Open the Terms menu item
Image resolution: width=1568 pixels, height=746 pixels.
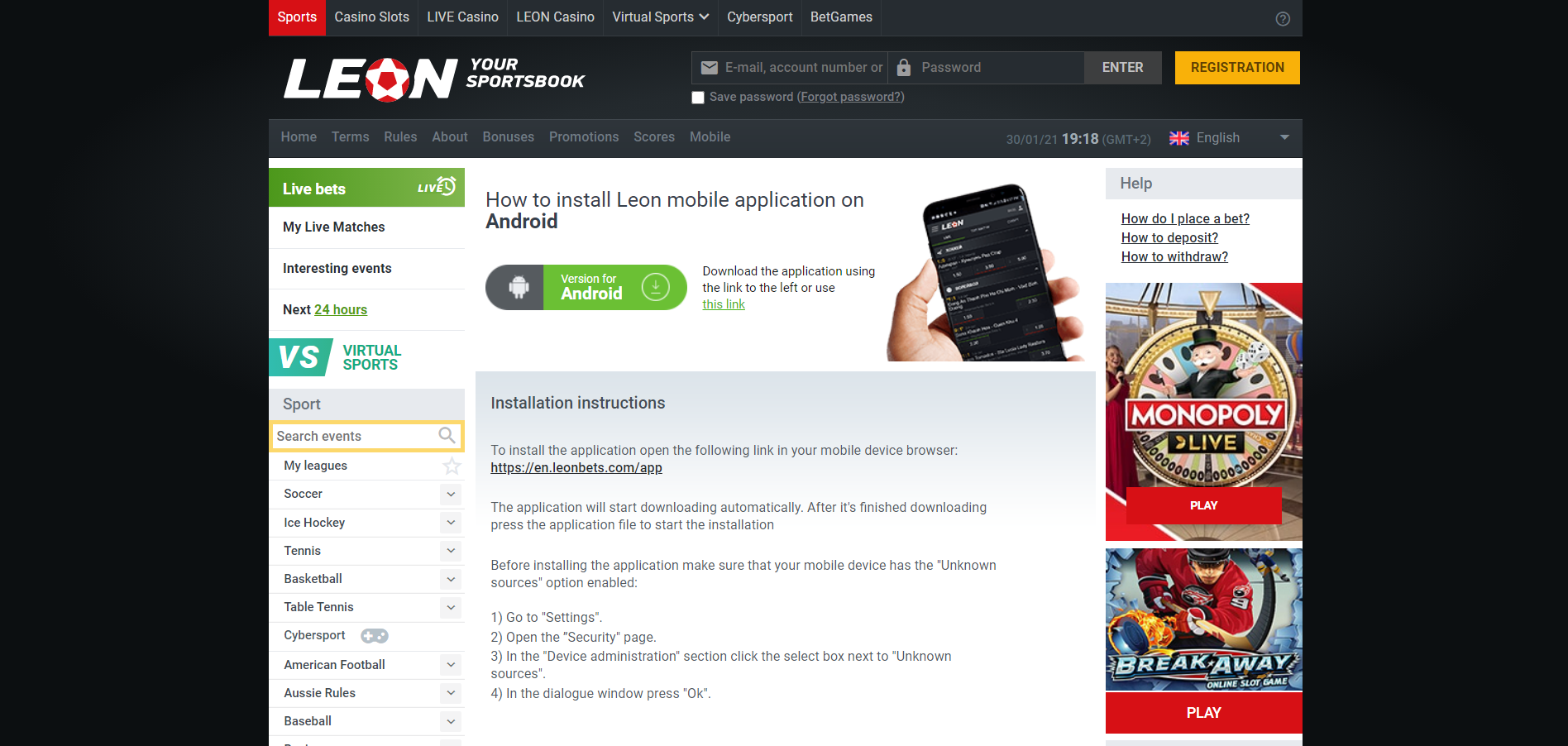[x=351, y=137]
